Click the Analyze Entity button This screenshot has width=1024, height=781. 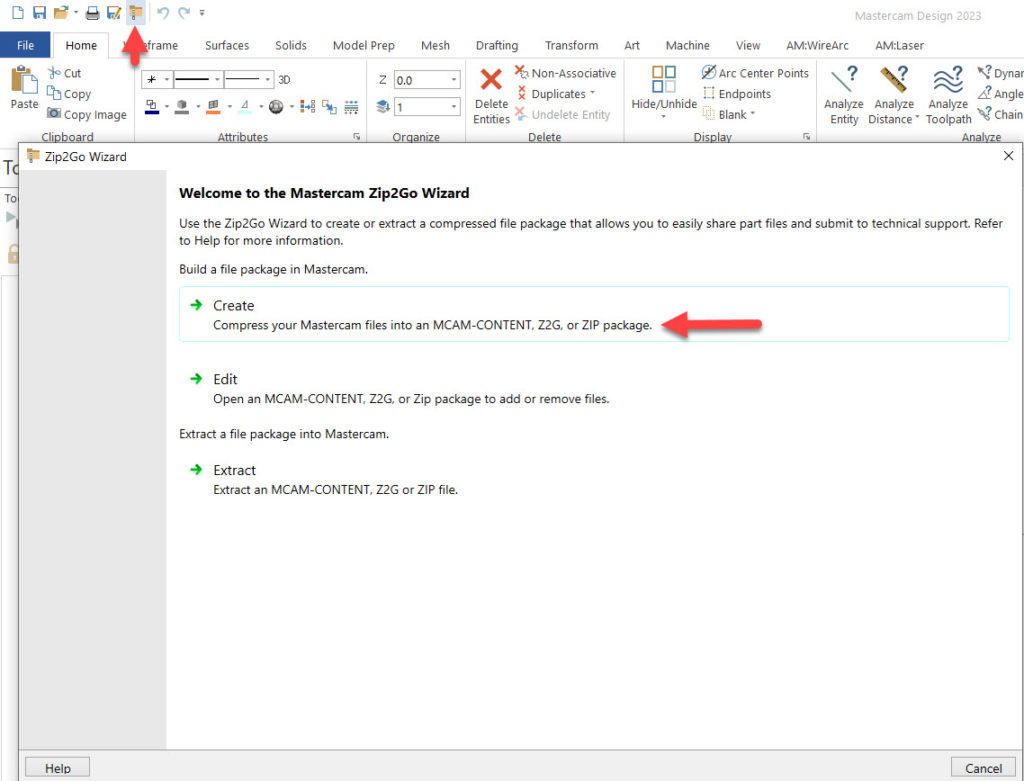[844, 95]
